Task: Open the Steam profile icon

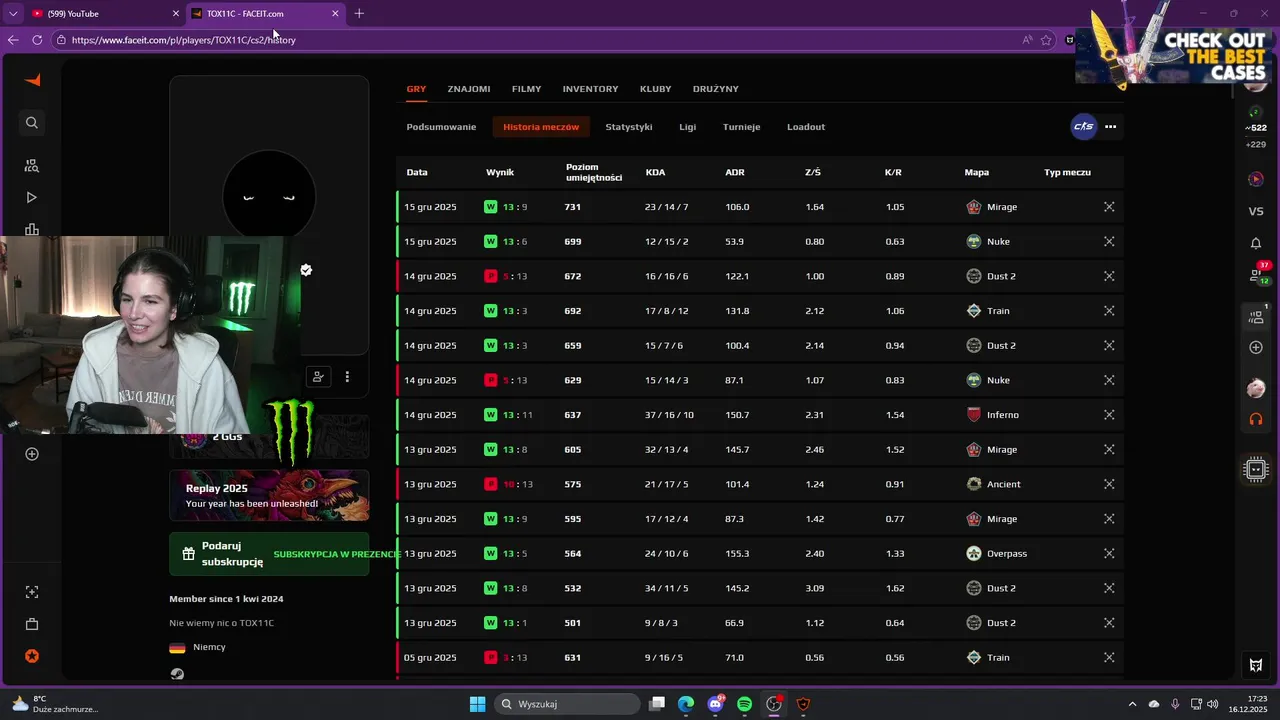Action: (177, 673)
